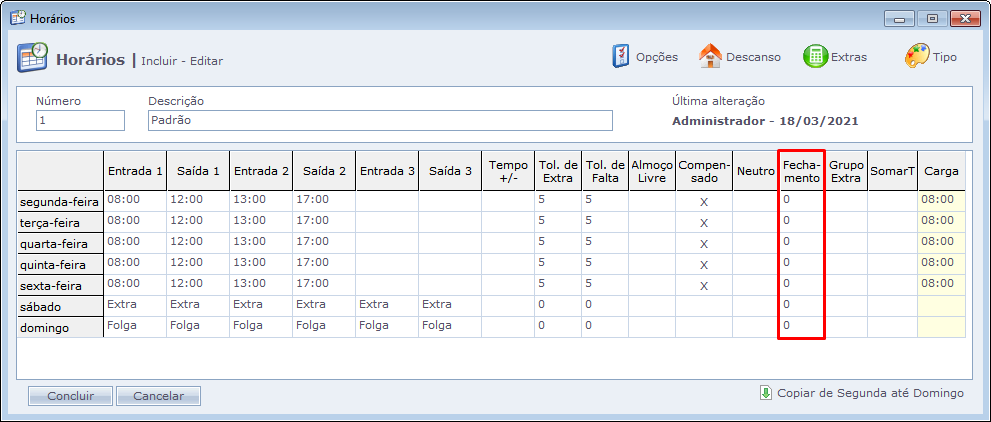Screen dimensions: 991x422
Task: Toggle Compensado mark for quarta-feira
Action: (704, 243)
